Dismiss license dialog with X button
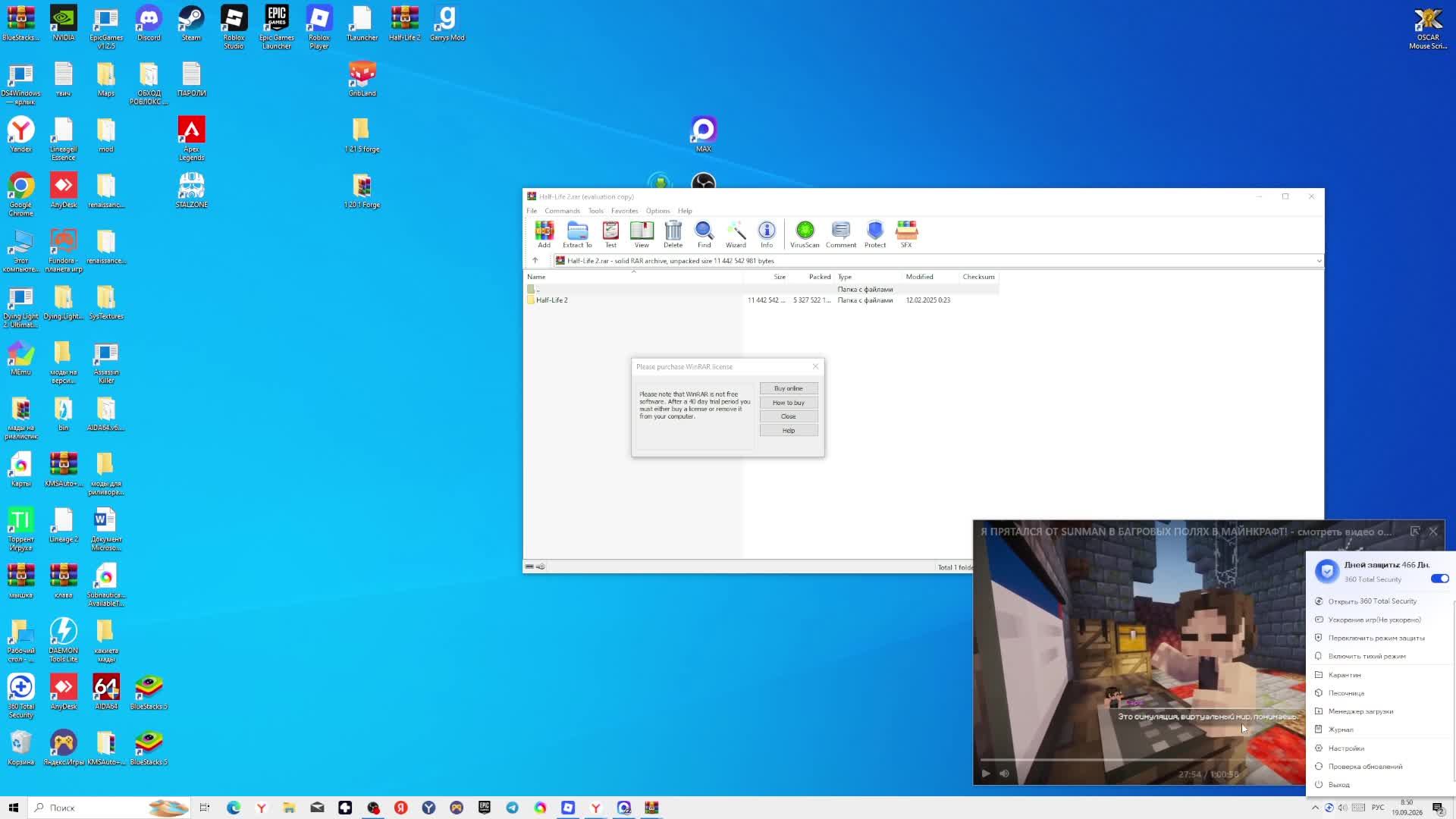This screenshot has height=819, width=1456. coord(815,366)
